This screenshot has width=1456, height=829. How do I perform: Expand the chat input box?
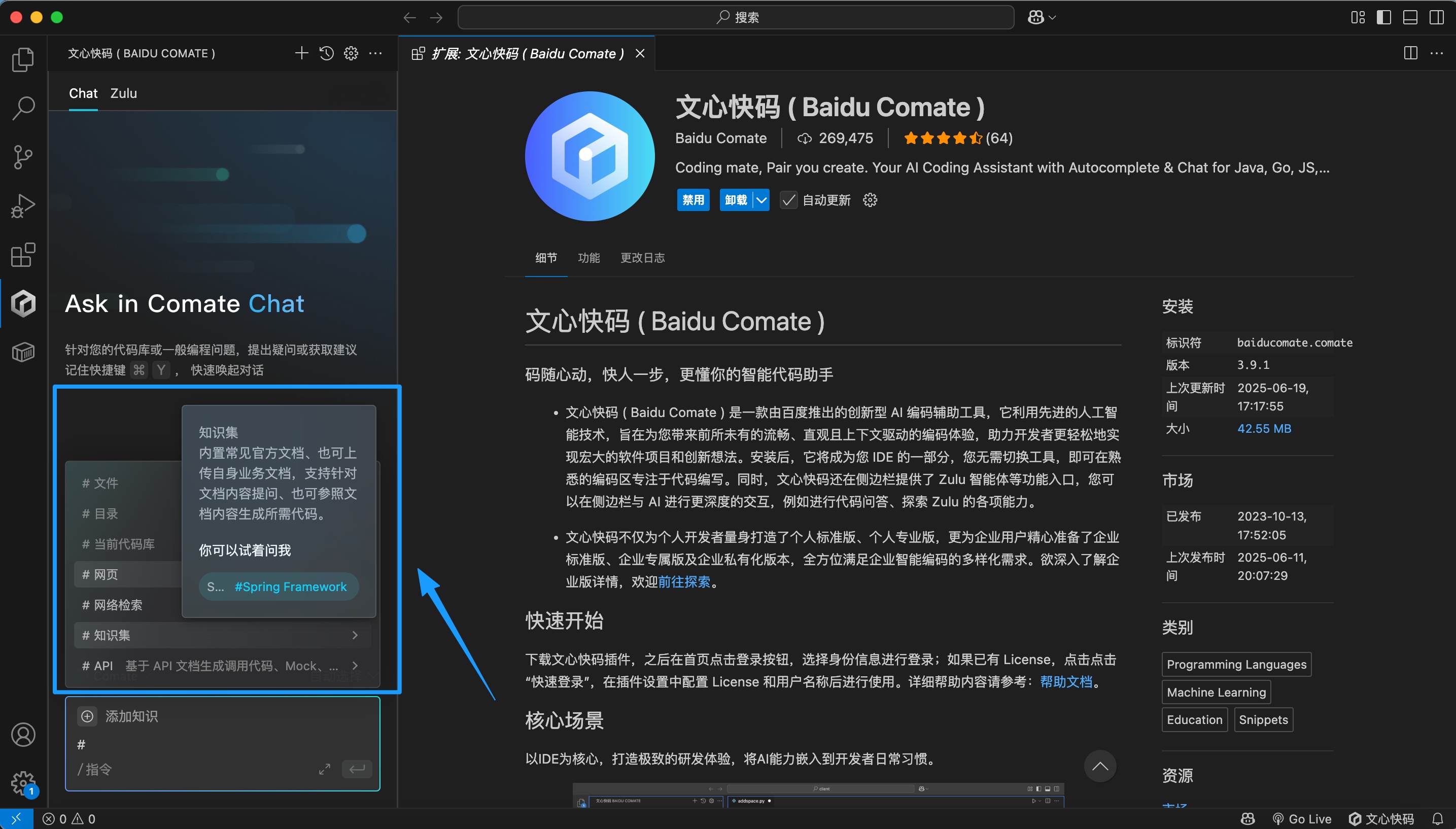pos(325,769)
